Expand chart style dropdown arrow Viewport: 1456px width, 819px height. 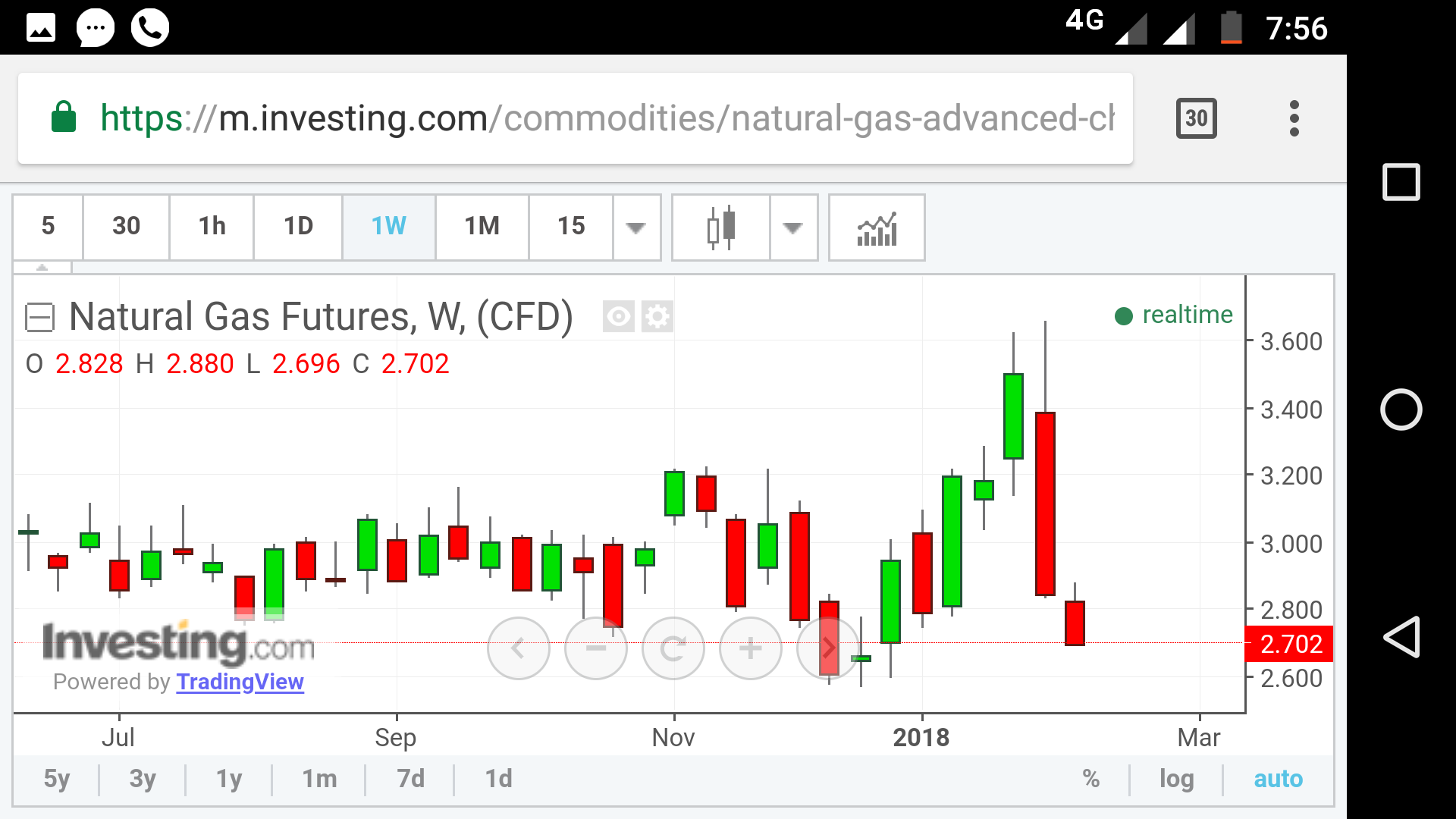pos(792,227)
